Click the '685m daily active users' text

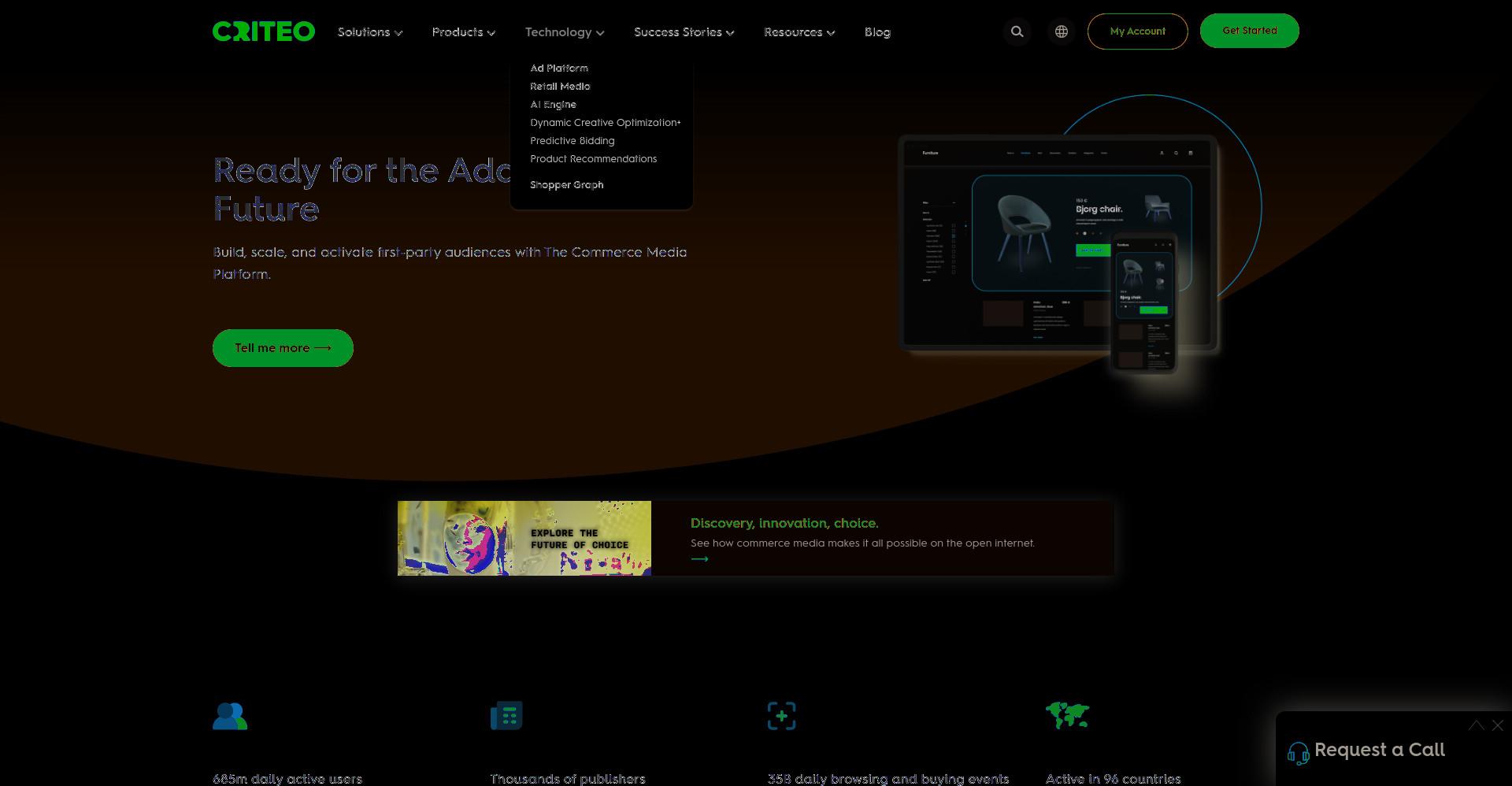coord(287,778)
